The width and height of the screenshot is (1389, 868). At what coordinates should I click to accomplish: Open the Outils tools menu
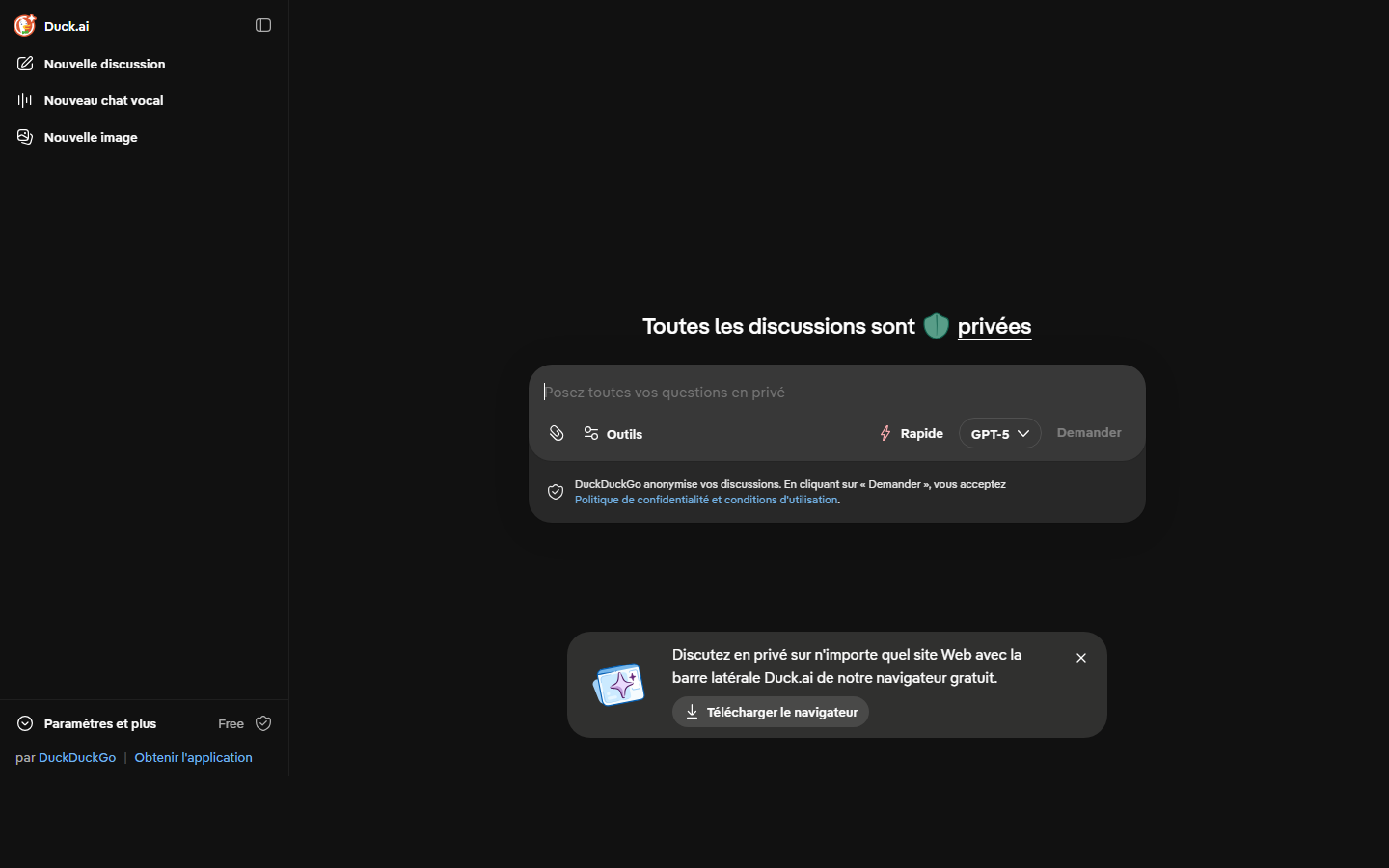613,433
